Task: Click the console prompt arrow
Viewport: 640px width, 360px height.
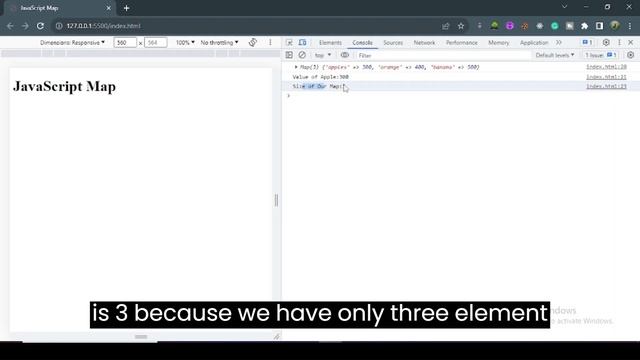Action: 289,96
